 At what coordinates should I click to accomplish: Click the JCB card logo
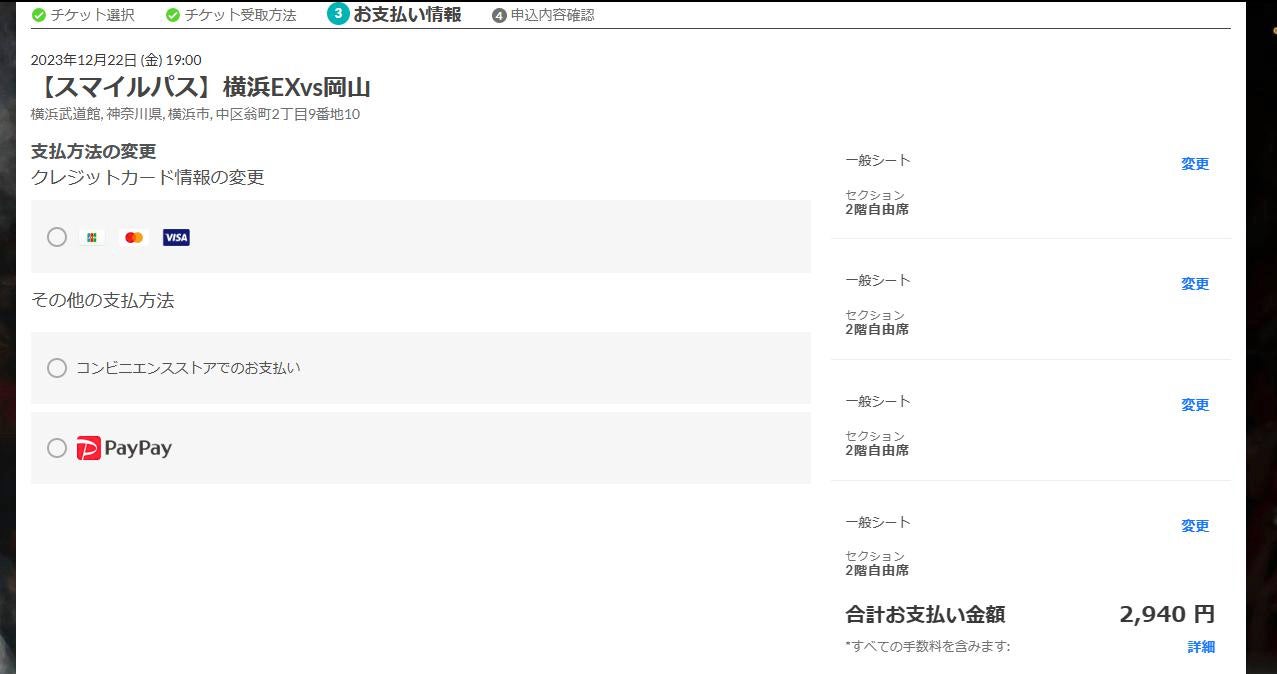[92, 237]
